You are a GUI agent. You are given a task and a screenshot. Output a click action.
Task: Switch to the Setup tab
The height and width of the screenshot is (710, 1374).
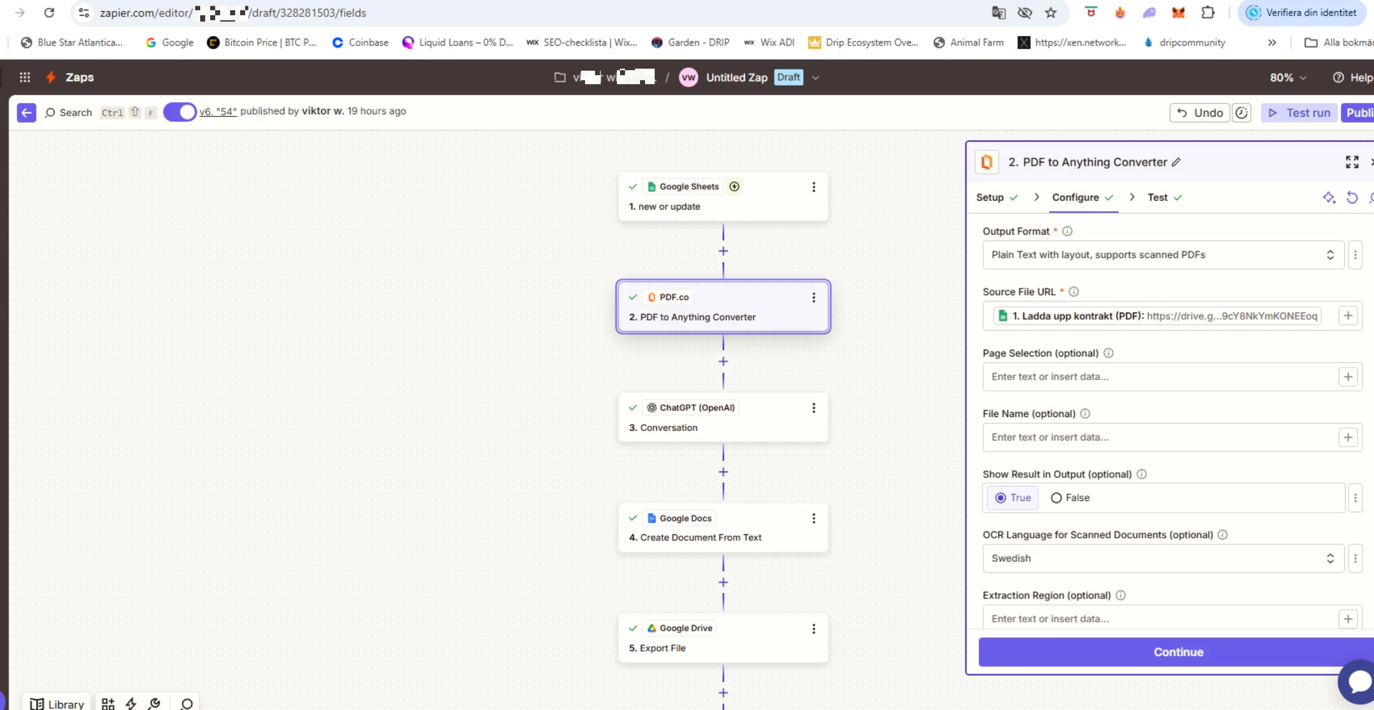(x=990, y=198)
